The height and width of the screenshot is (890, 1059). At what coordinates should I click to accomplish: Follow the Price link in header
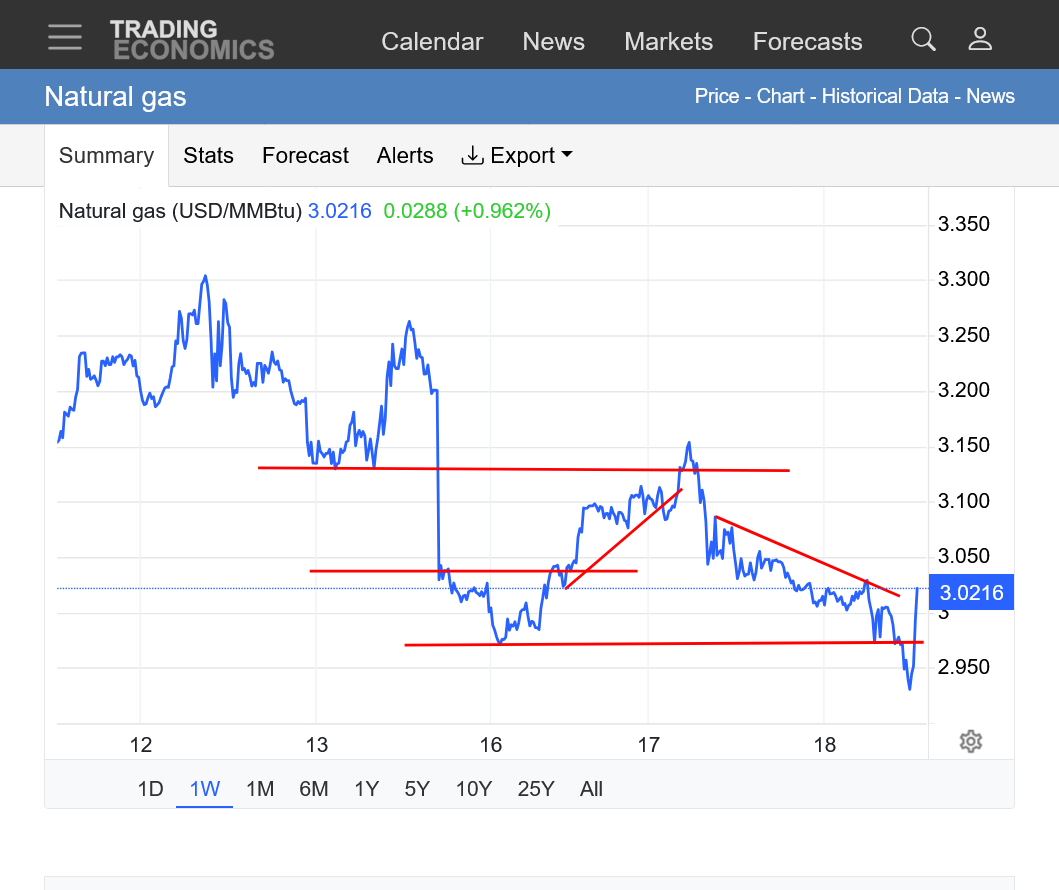click(716, 97)
